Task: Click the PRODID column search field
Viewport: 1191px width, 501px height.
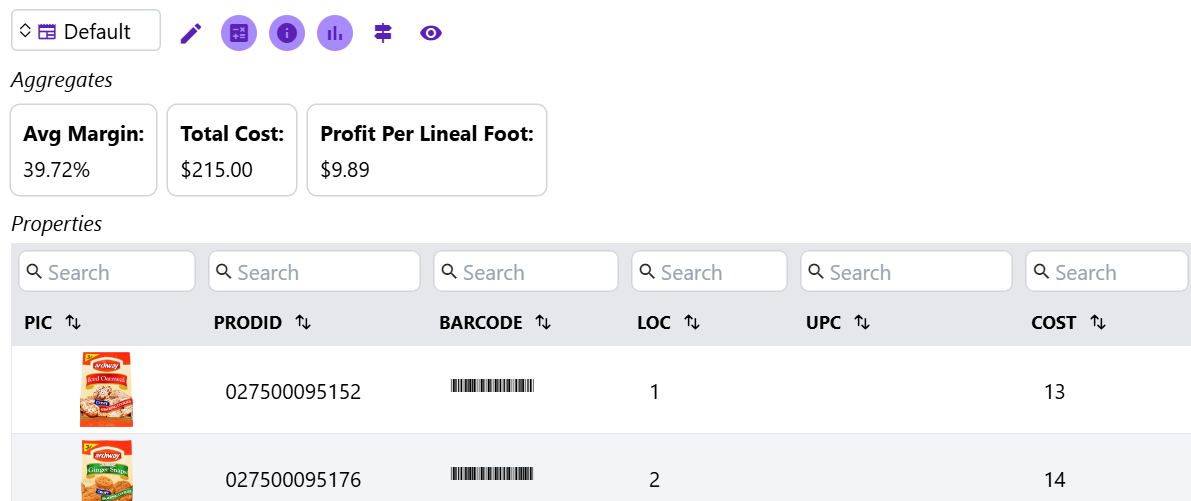Action: (x=314, y=272)
